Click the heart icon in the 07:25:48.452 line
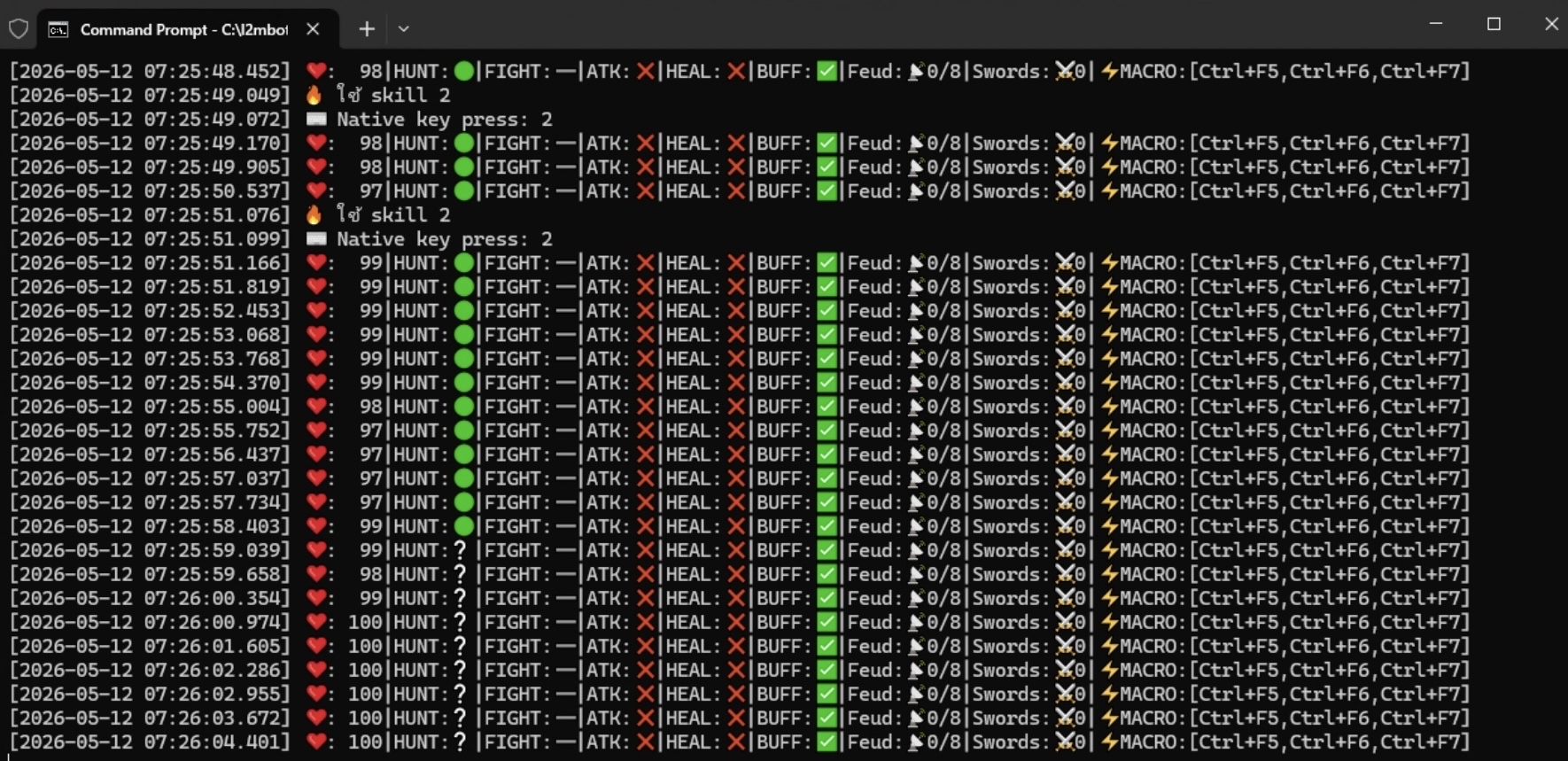This screenshot has width=1568, height=761. (315, 71)
